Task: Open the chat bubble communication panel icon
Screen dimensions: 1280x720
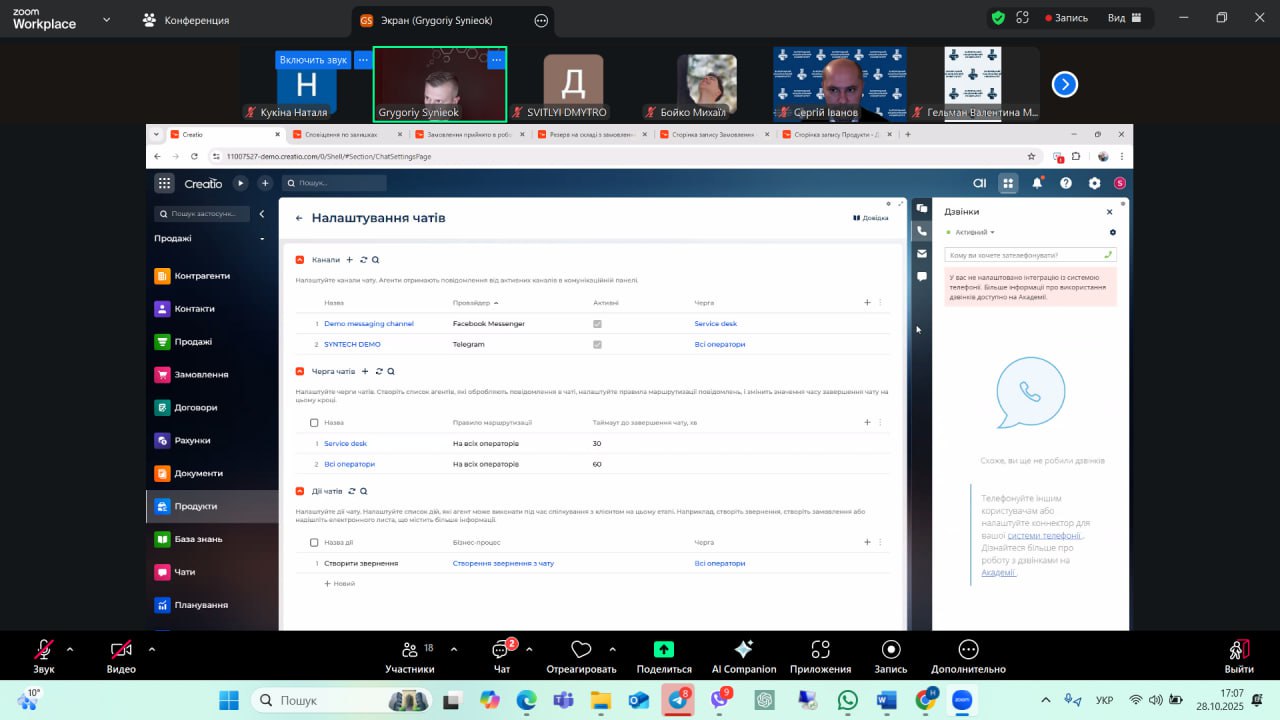Action: click(x=922, y=277)
